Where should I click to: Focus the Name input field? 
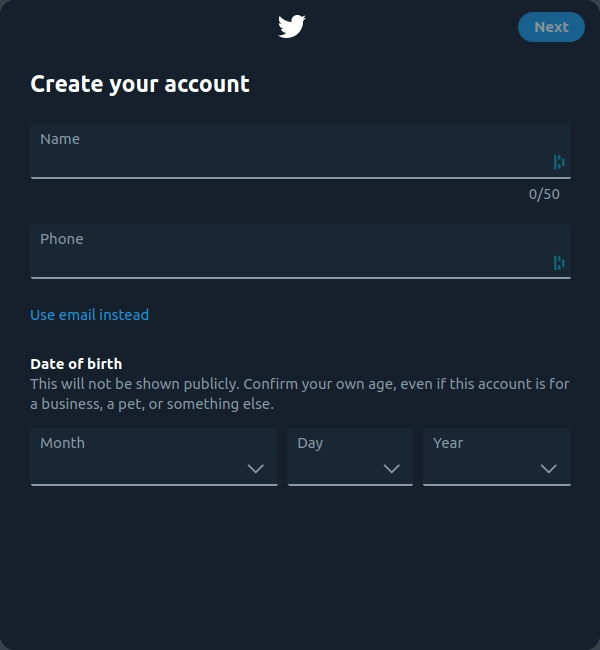(290, 160)
